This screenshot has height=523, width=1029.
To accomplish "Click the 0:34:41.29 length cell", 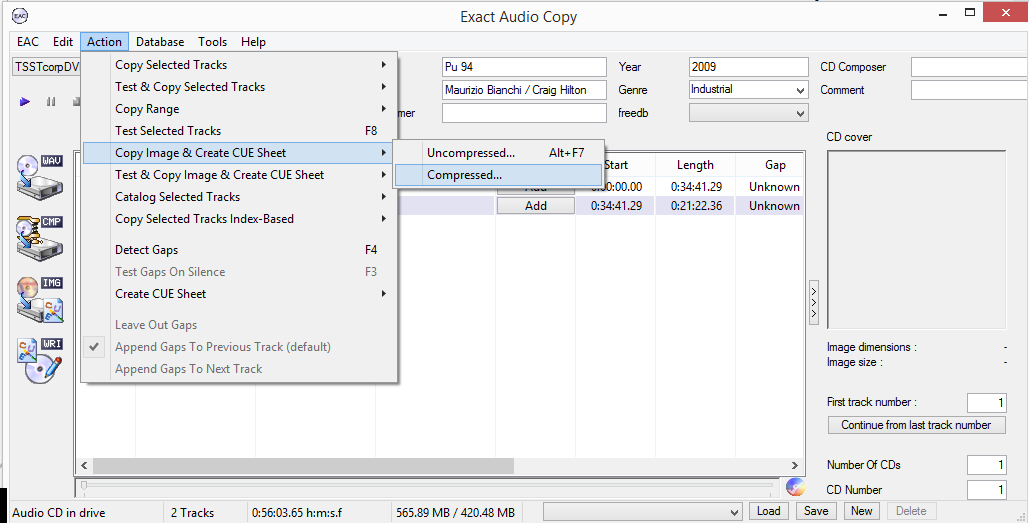I will pyautogui.click(x=695, y=187).
